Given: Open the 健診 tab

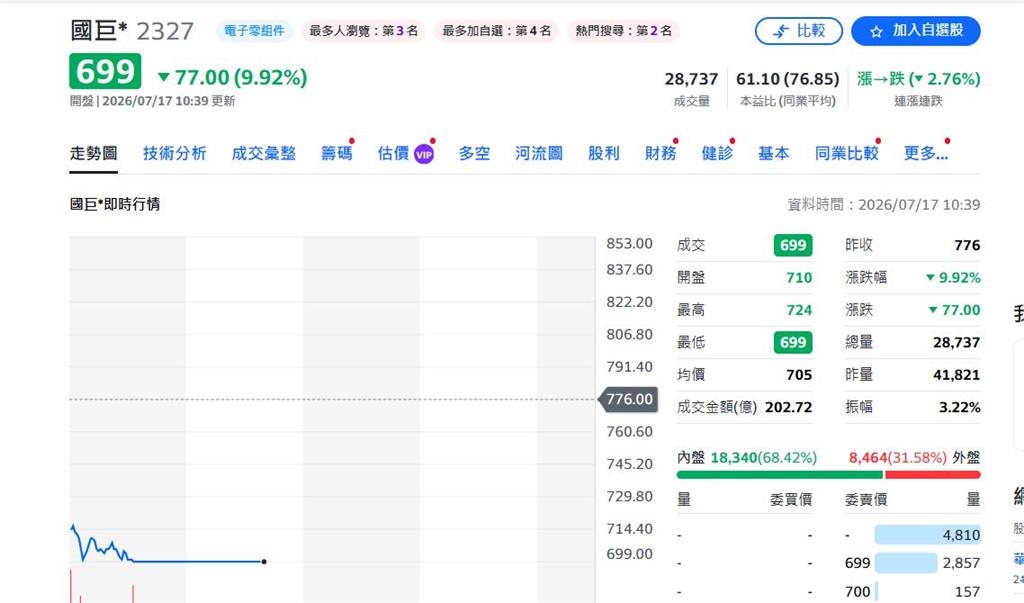Looking at the screenshot, I should tap(717, 154).
